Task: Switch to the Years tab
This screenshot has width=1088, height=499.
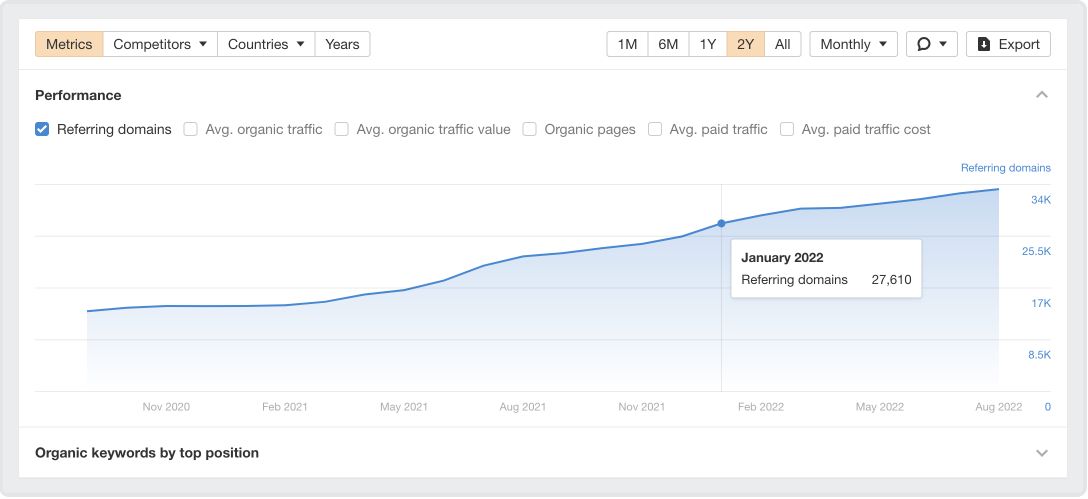Action: [x=342, y=44]
